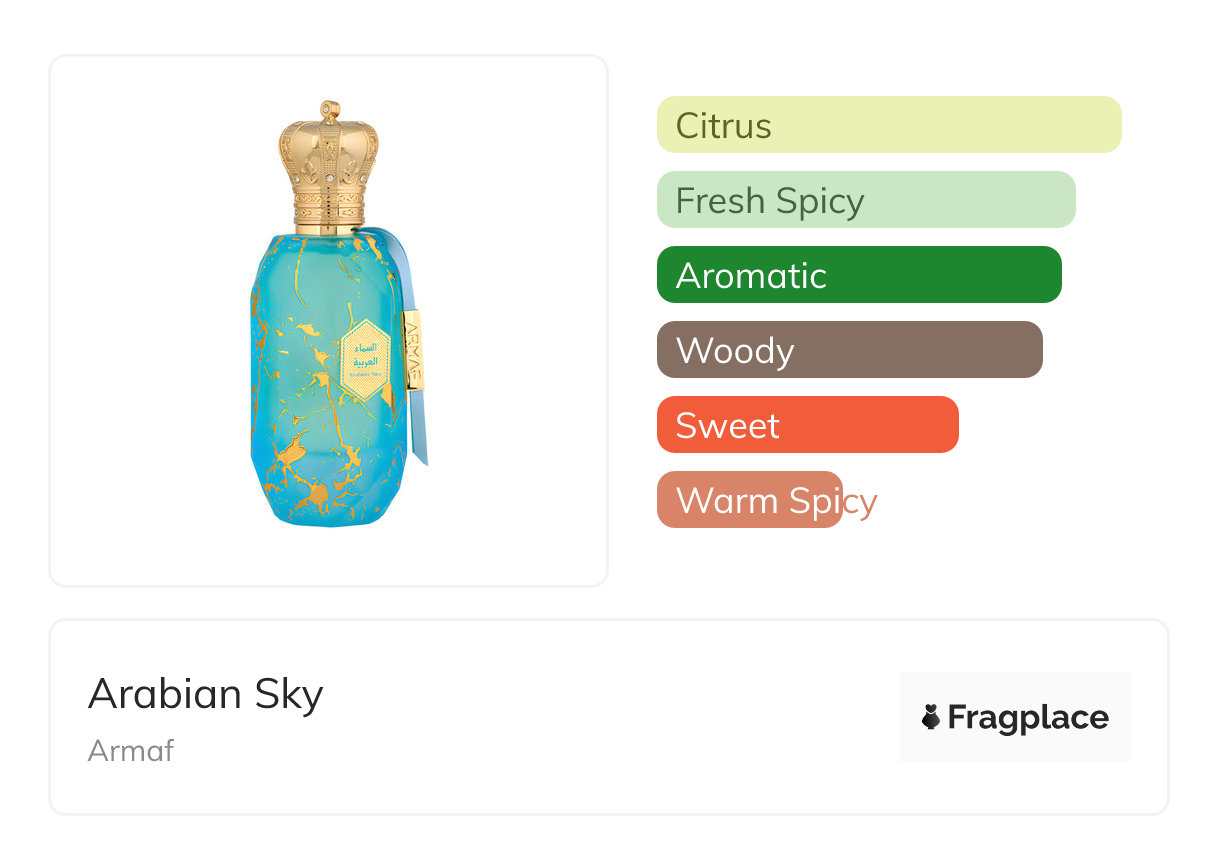
Task: Click the vertical ARMAF tag on the bottle side
Action: point(413,349)
